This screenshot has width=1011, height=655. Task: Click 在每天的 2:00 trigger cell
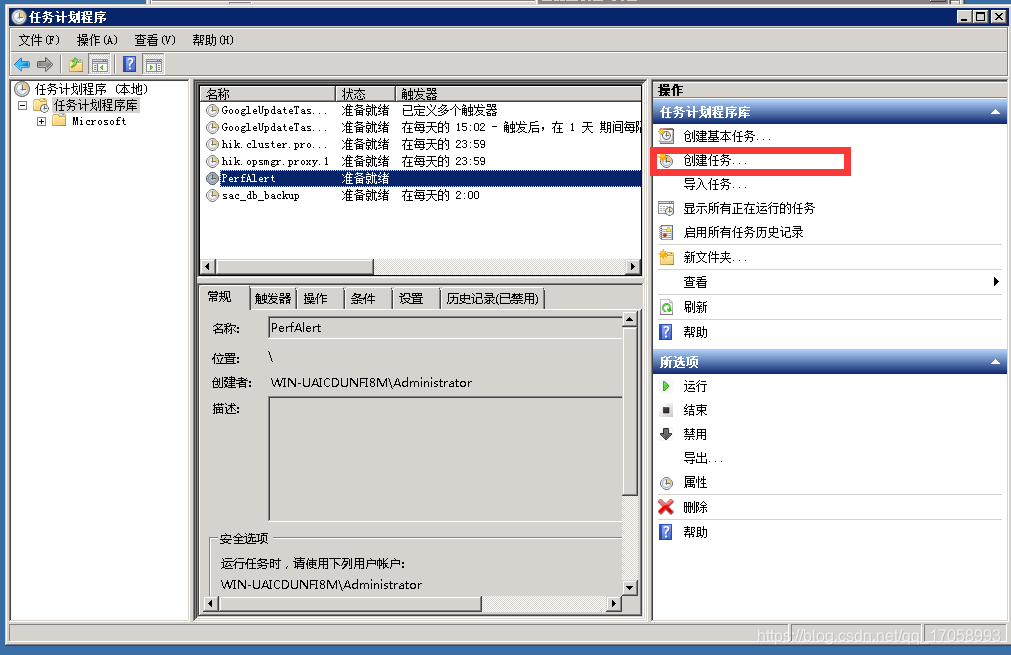pyautogui.click(x=440, y=195)
